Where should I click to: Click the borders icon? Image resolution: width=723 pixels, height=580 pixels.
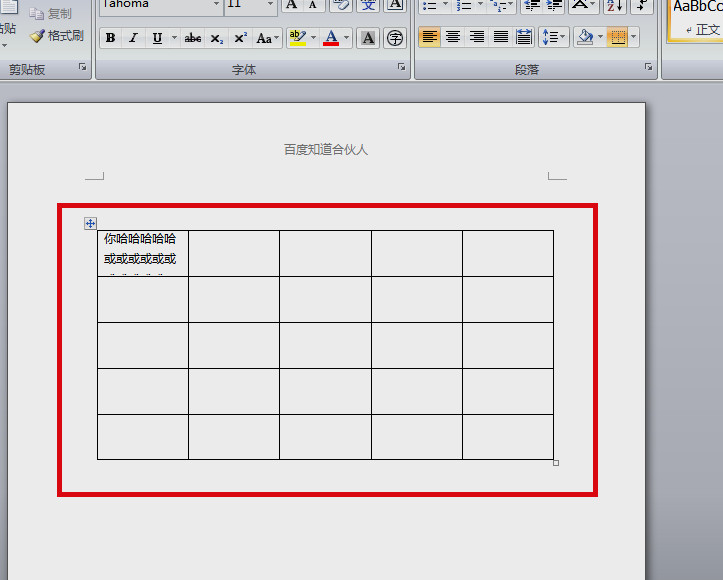(x=617, y=37)
